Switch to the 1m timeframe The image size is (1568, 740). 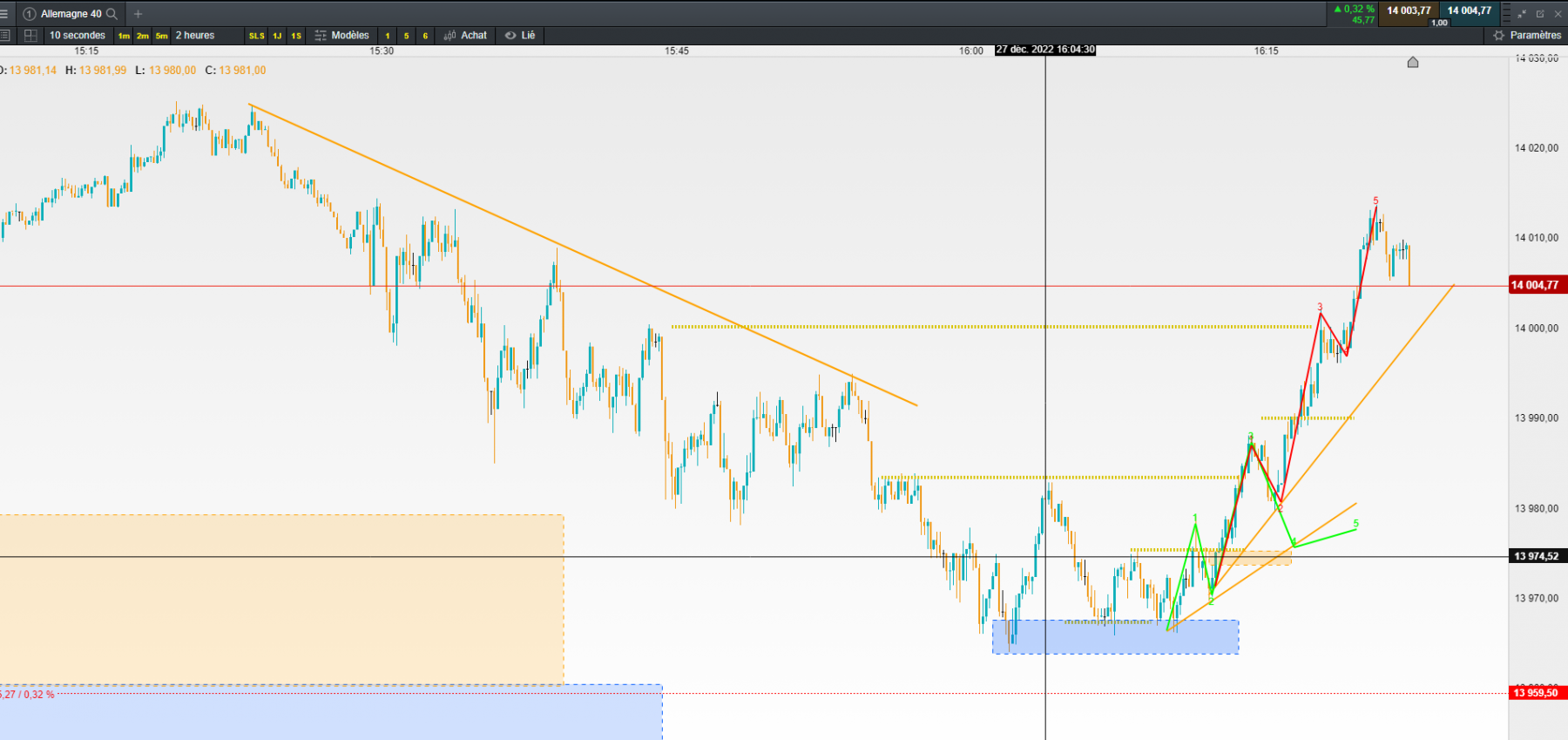pos(124,36)
